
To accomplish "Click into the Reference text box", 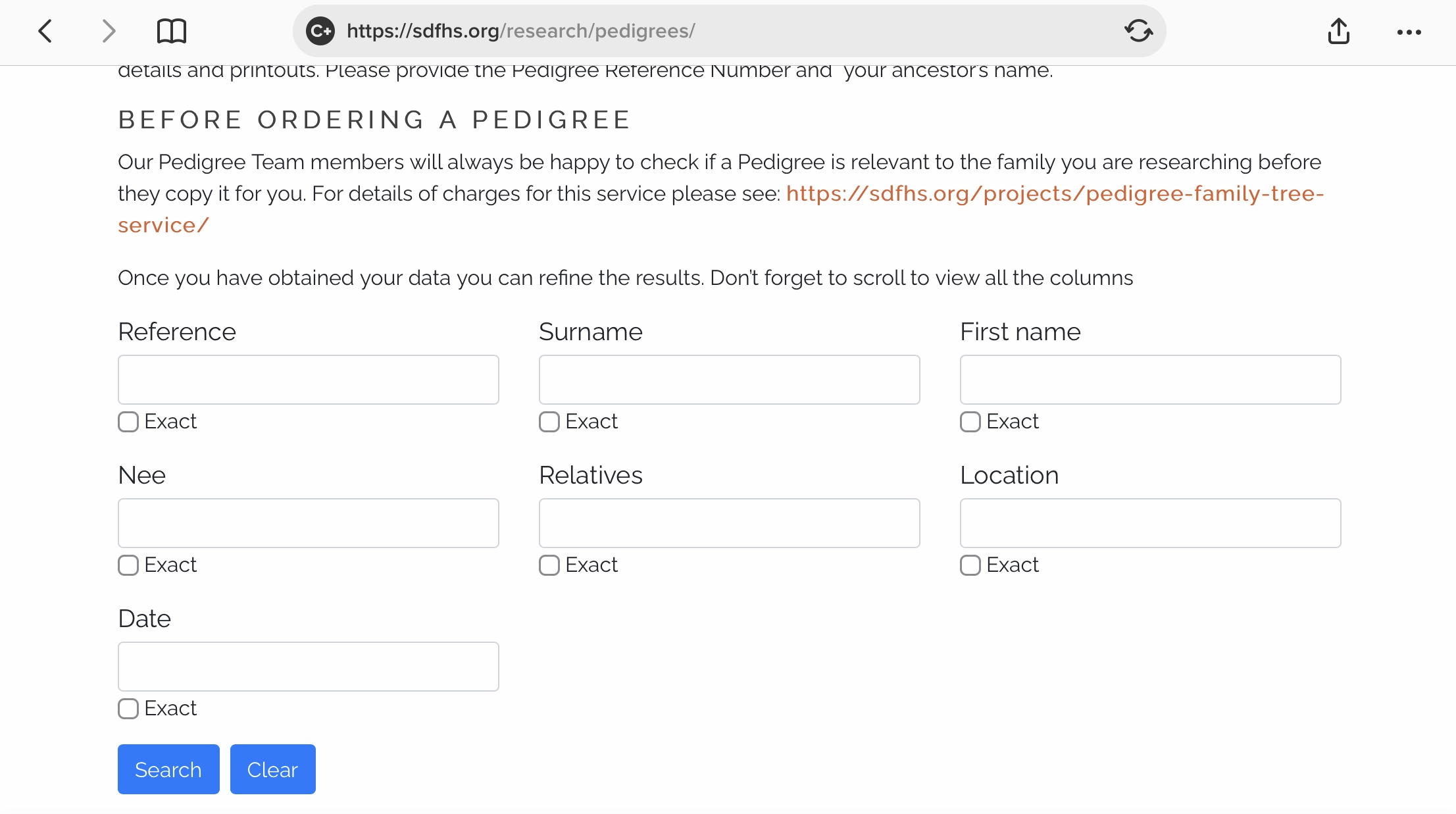I will click(308, 380).
